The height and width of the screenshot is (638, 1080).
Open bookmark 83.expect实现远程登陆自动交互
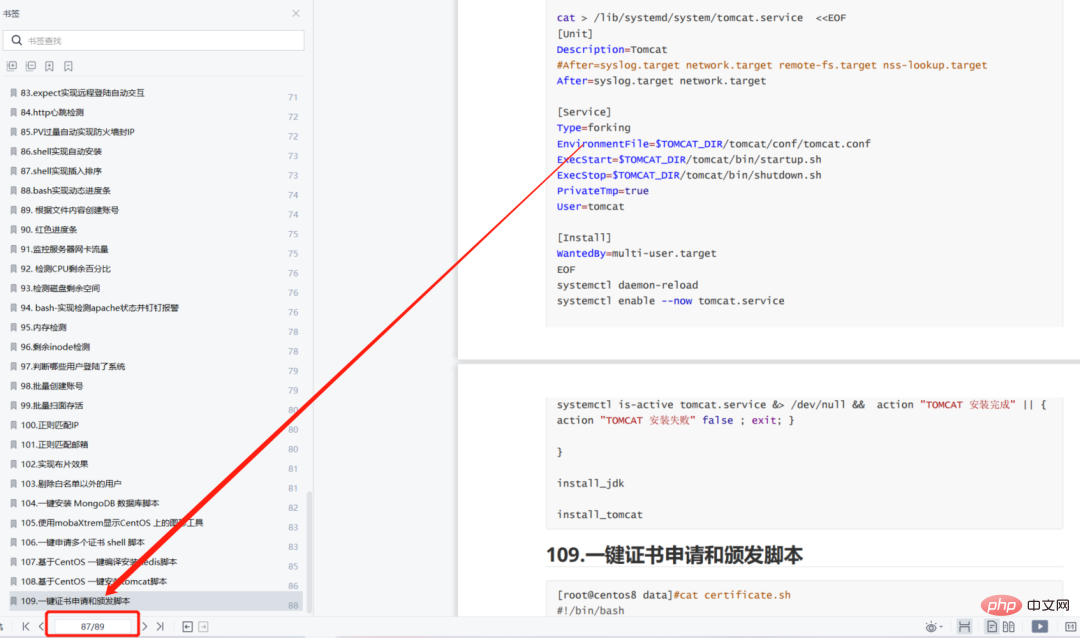[x=83, y=93]
